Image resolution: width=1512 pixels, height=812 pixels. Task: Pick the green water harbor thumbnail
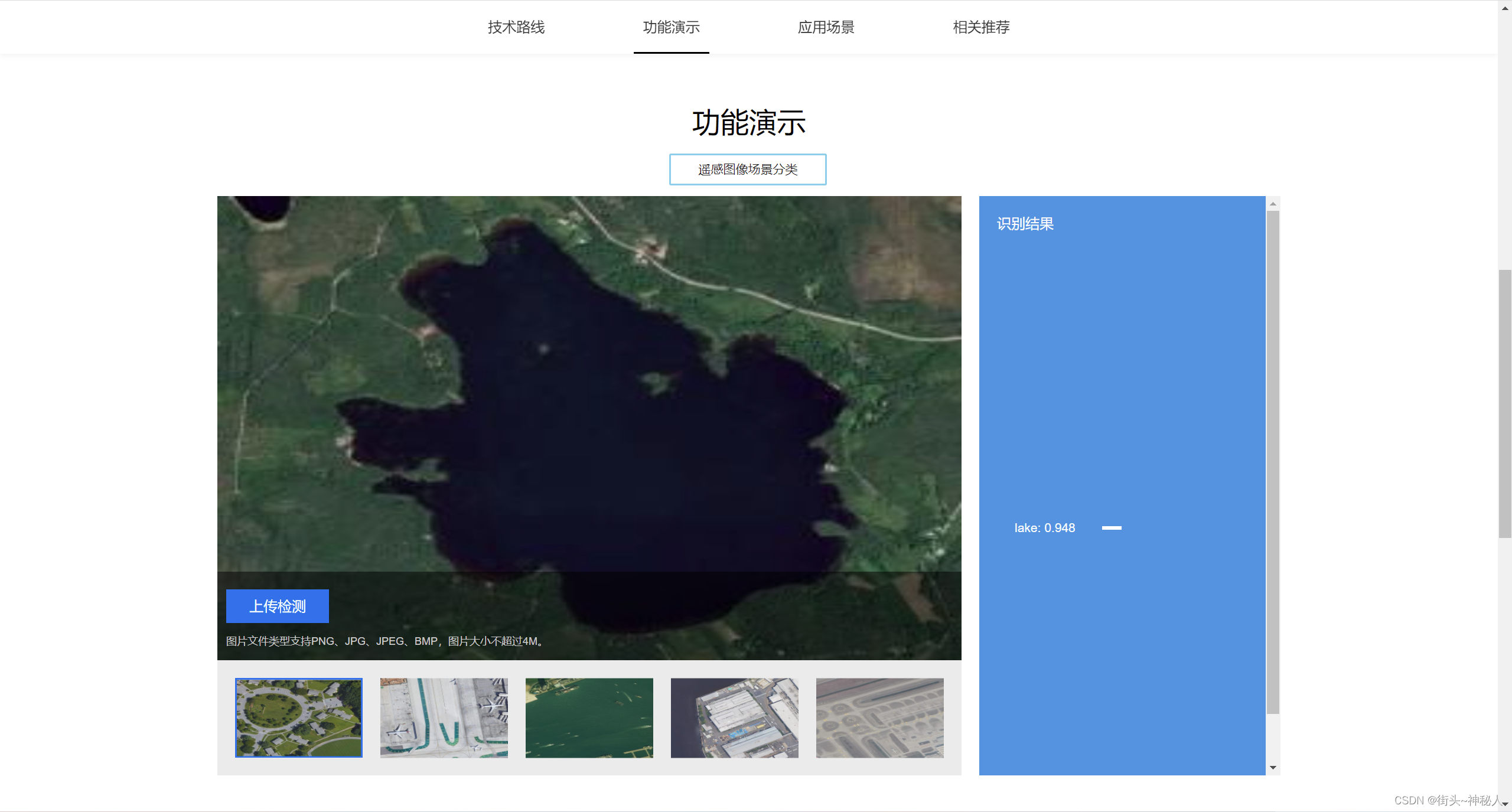coord(589,718)
